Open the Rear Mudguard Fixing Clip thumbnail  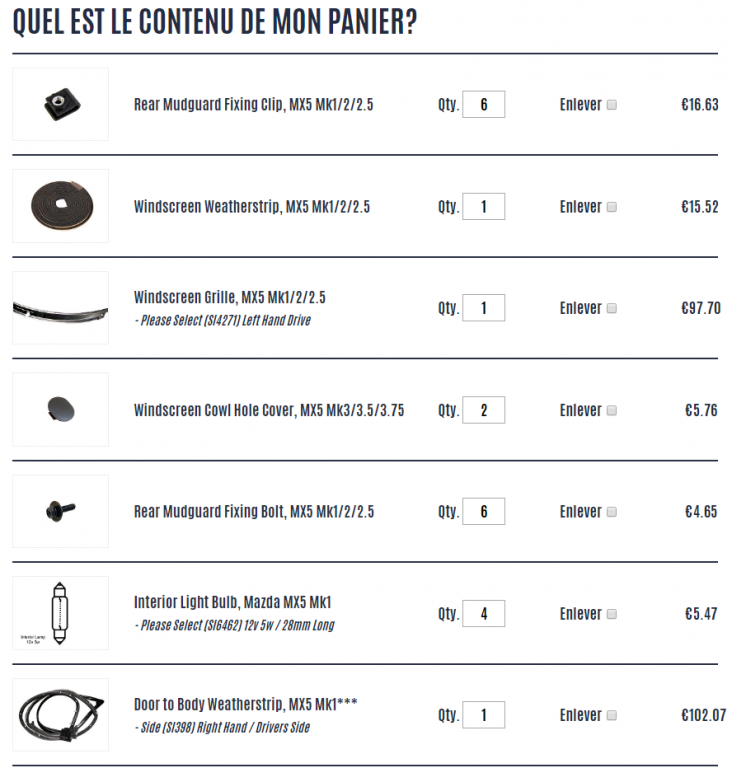point(60,104)
